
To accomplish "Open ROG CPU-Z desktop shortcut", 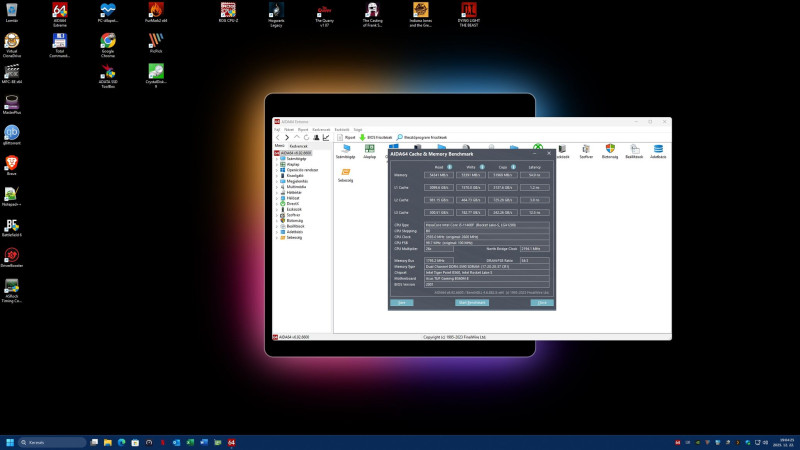I will 228,13.
